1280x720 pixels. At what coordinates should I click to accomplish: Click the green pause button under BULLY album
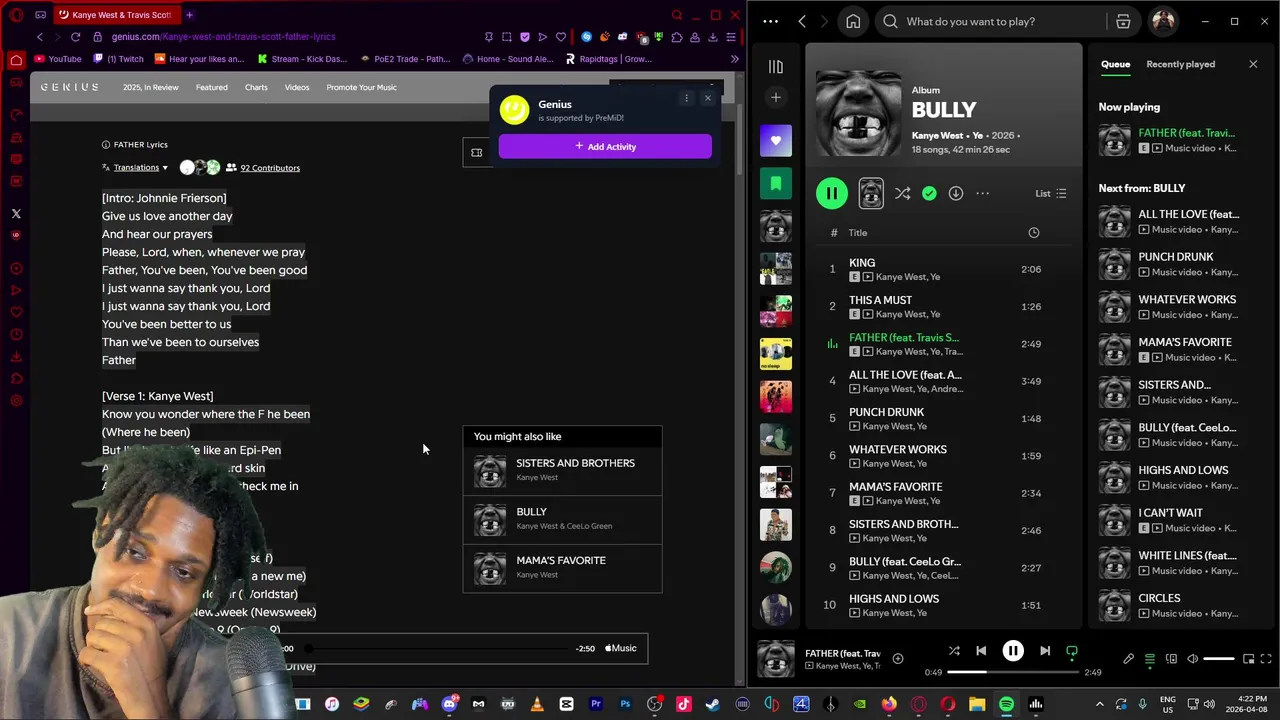coord(832,193)
